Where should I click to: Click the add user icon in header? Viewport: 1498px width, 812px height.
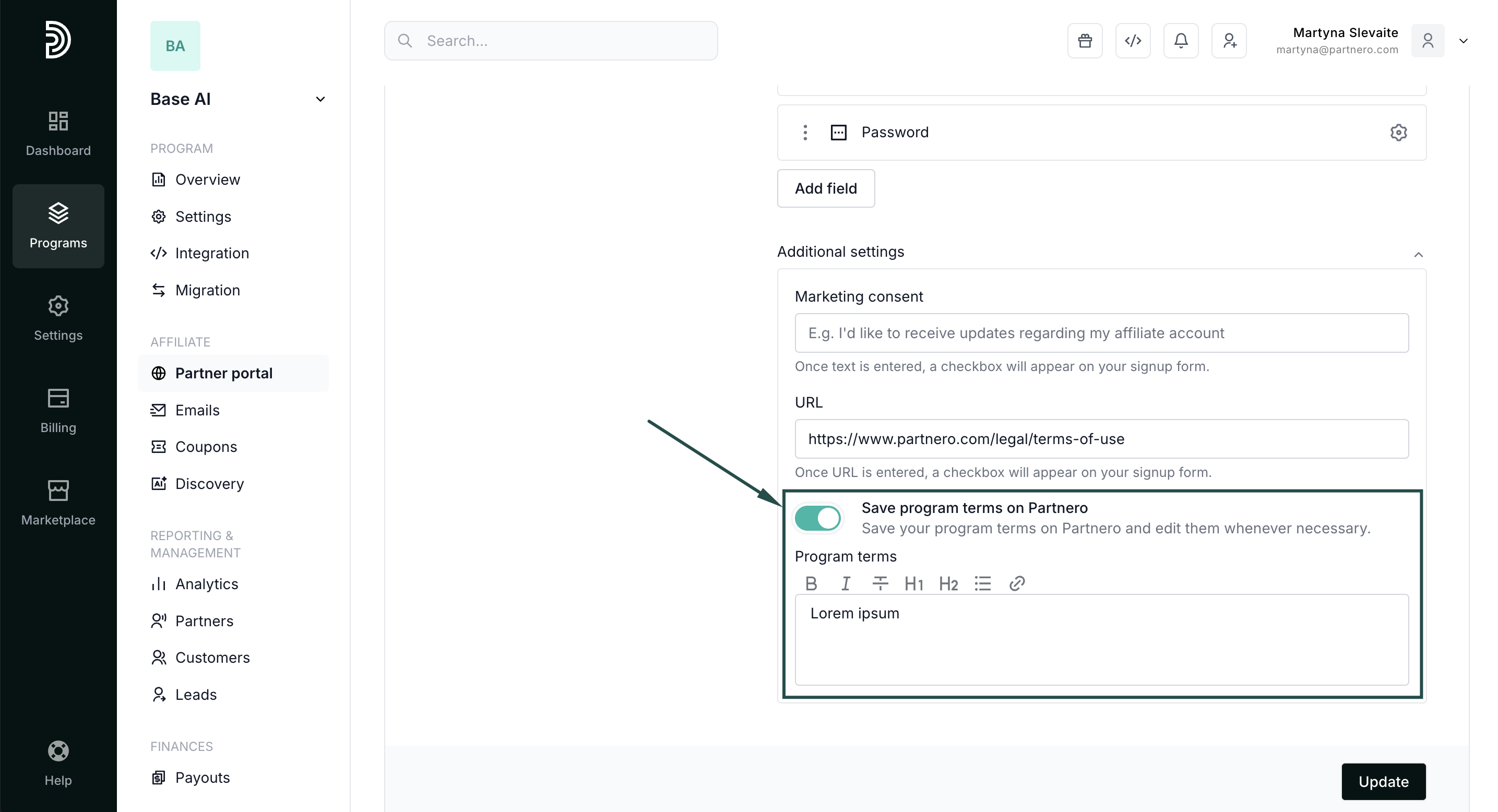tap(1229, 41)
